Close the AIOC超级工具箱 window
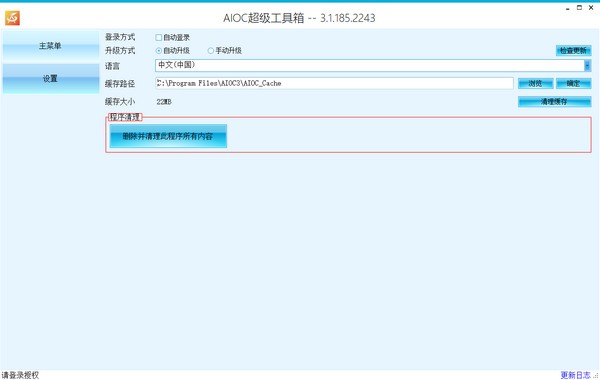 [591, 8]
